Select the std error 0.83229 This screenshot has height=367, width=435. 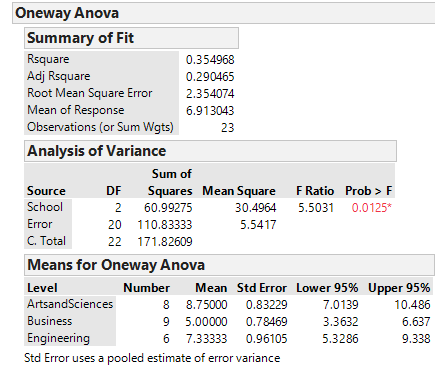click(267, 305)
